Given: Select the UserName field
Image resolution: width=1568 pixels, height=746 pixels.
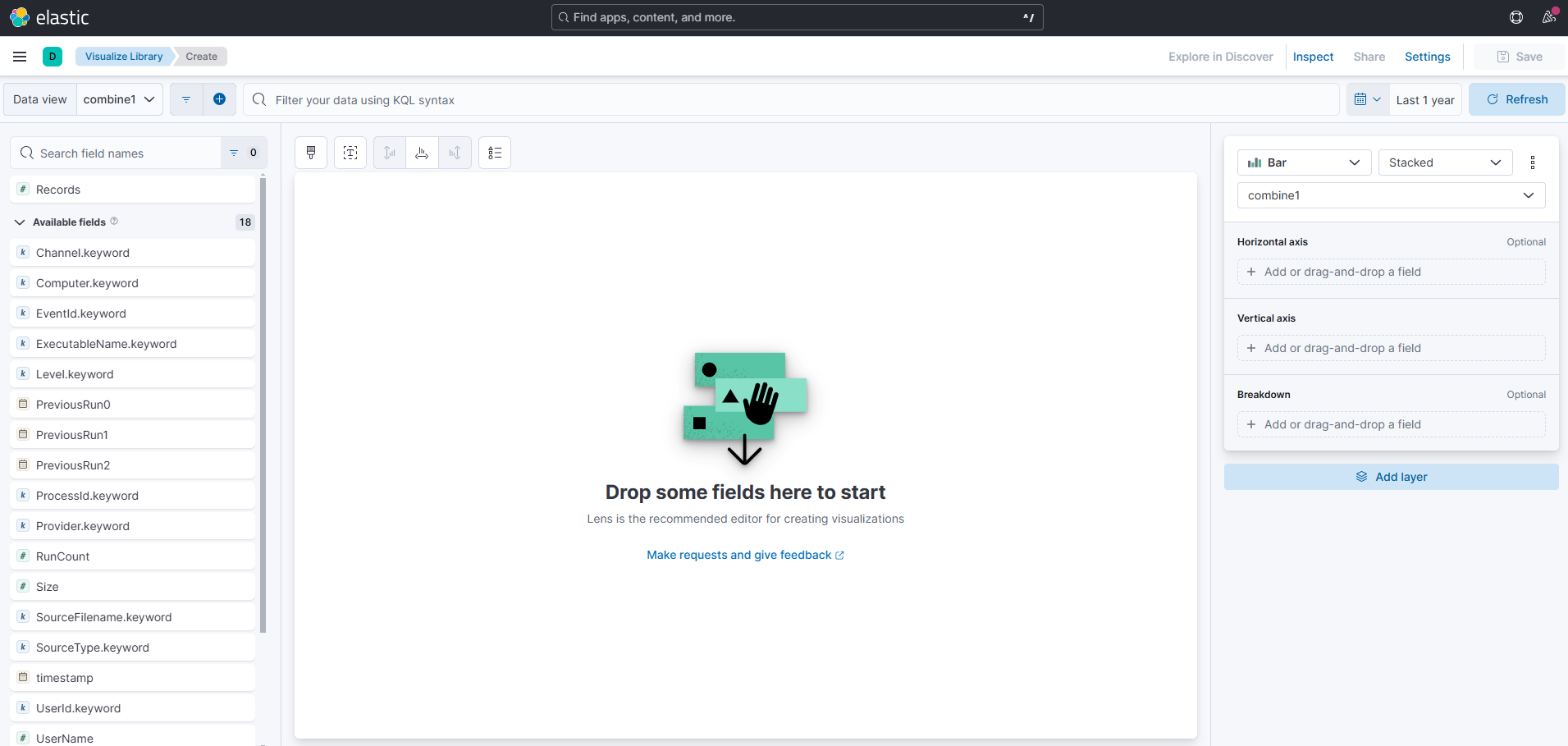Looking at the screenshot, I should (x=133, y=736).
